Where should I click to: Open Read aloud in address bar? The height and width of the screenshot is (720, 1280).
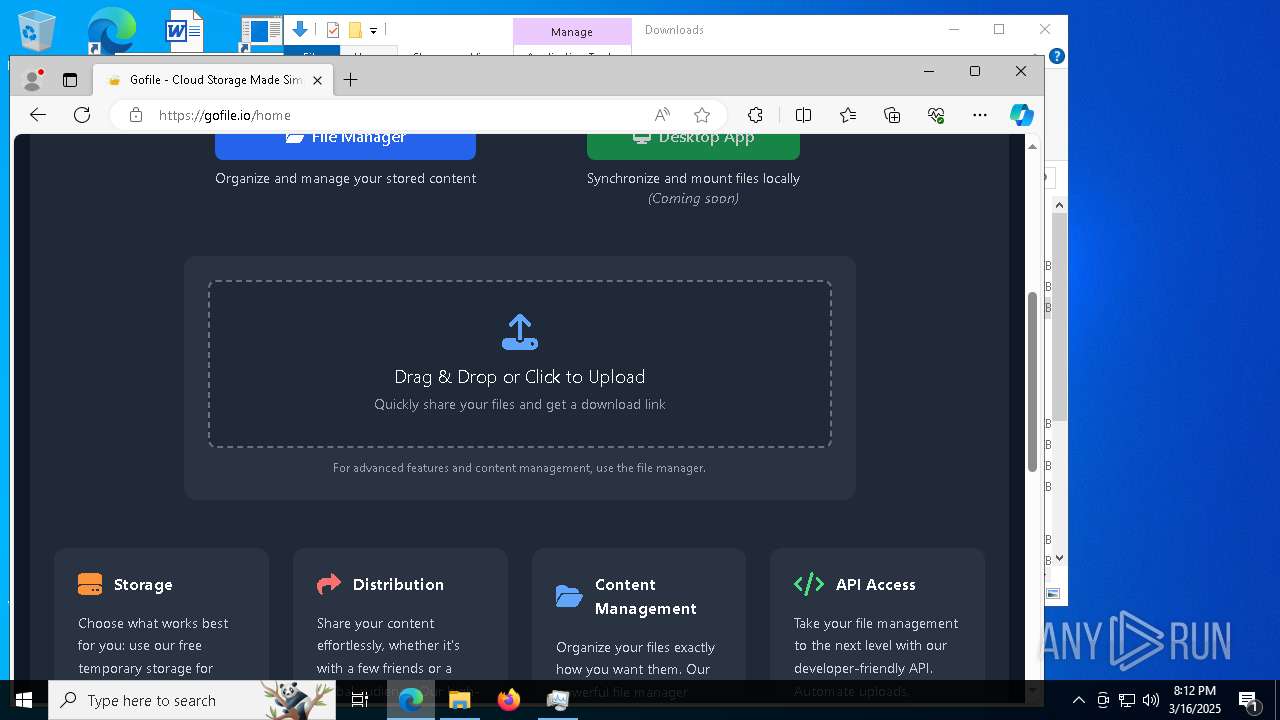point(662,115)
